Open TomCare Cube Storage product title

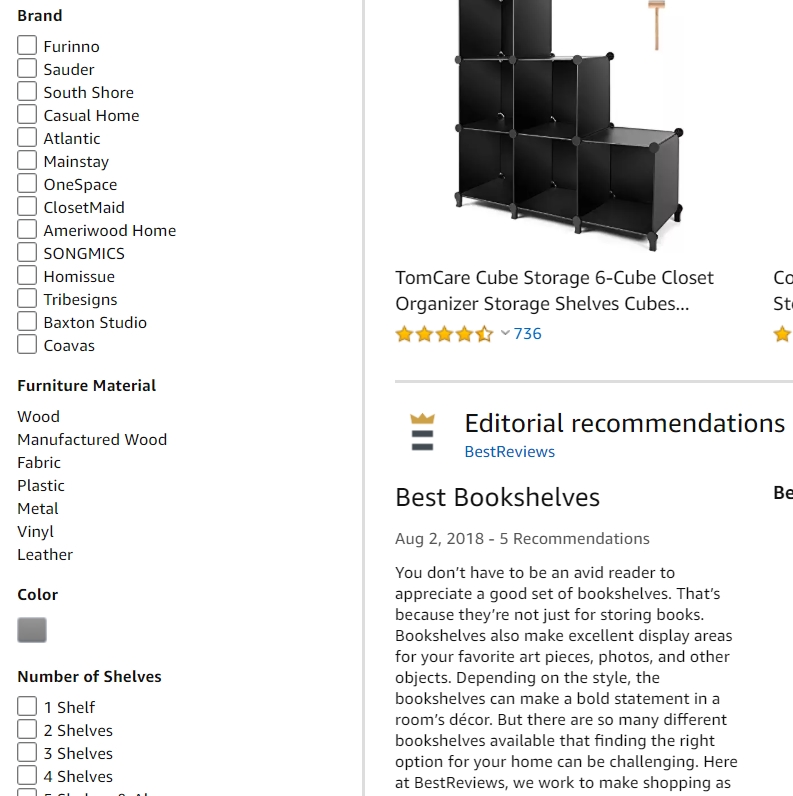point(554,290)
